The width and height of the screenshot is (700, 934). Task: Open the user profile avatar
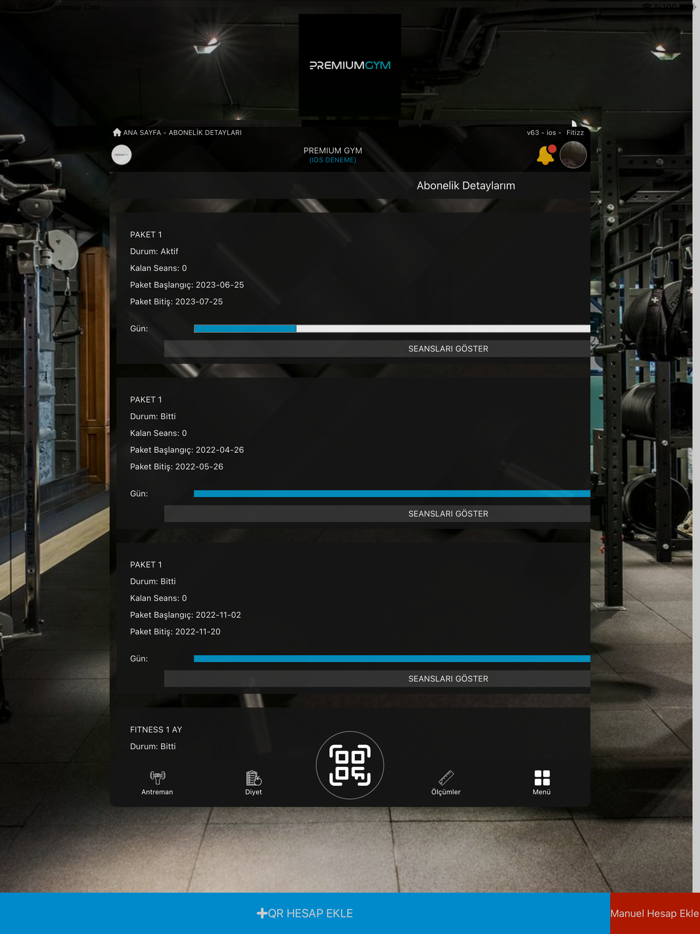573,155
